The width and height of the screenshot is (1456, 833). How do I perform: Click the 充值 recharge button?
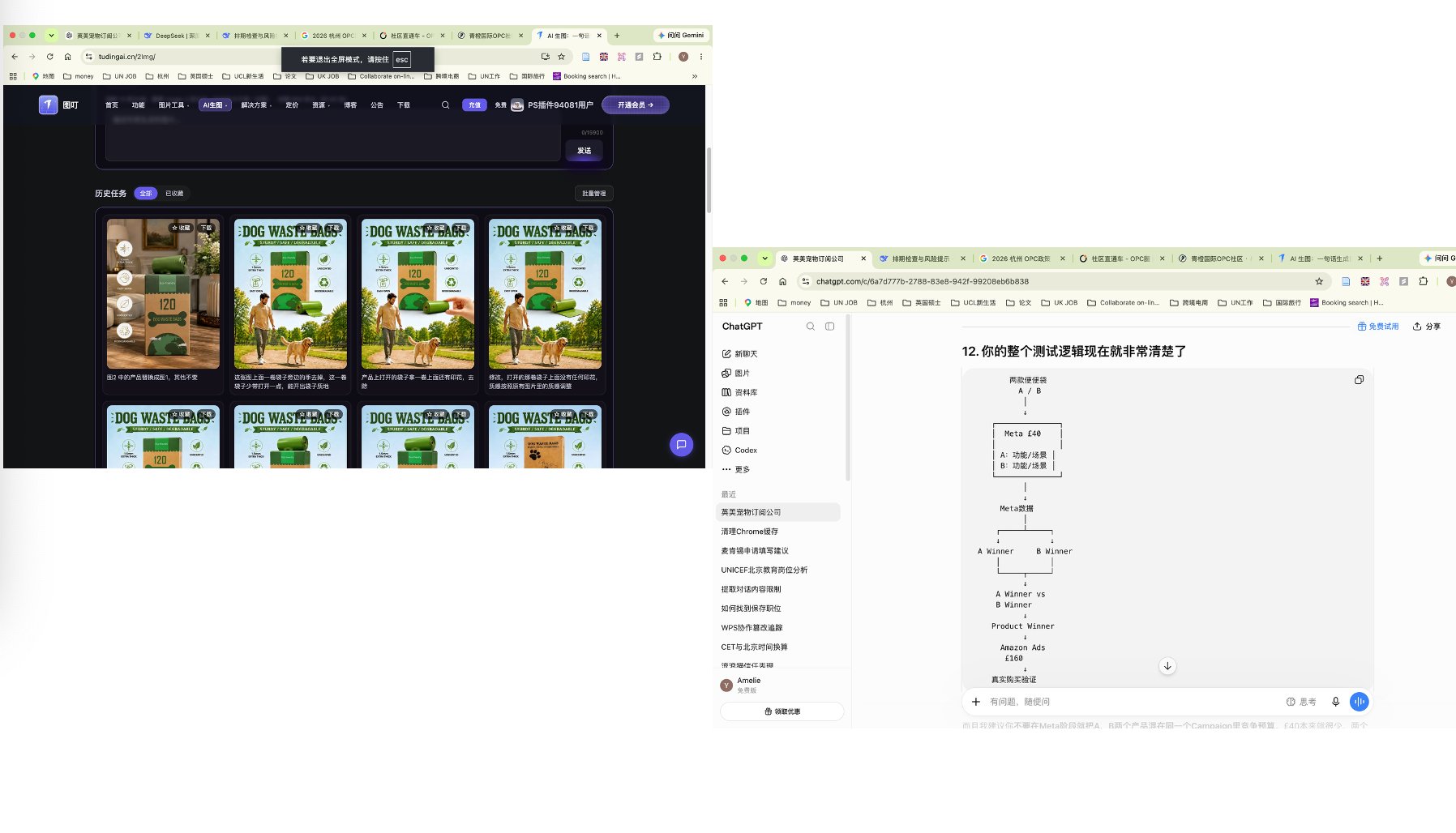point(474,105)
